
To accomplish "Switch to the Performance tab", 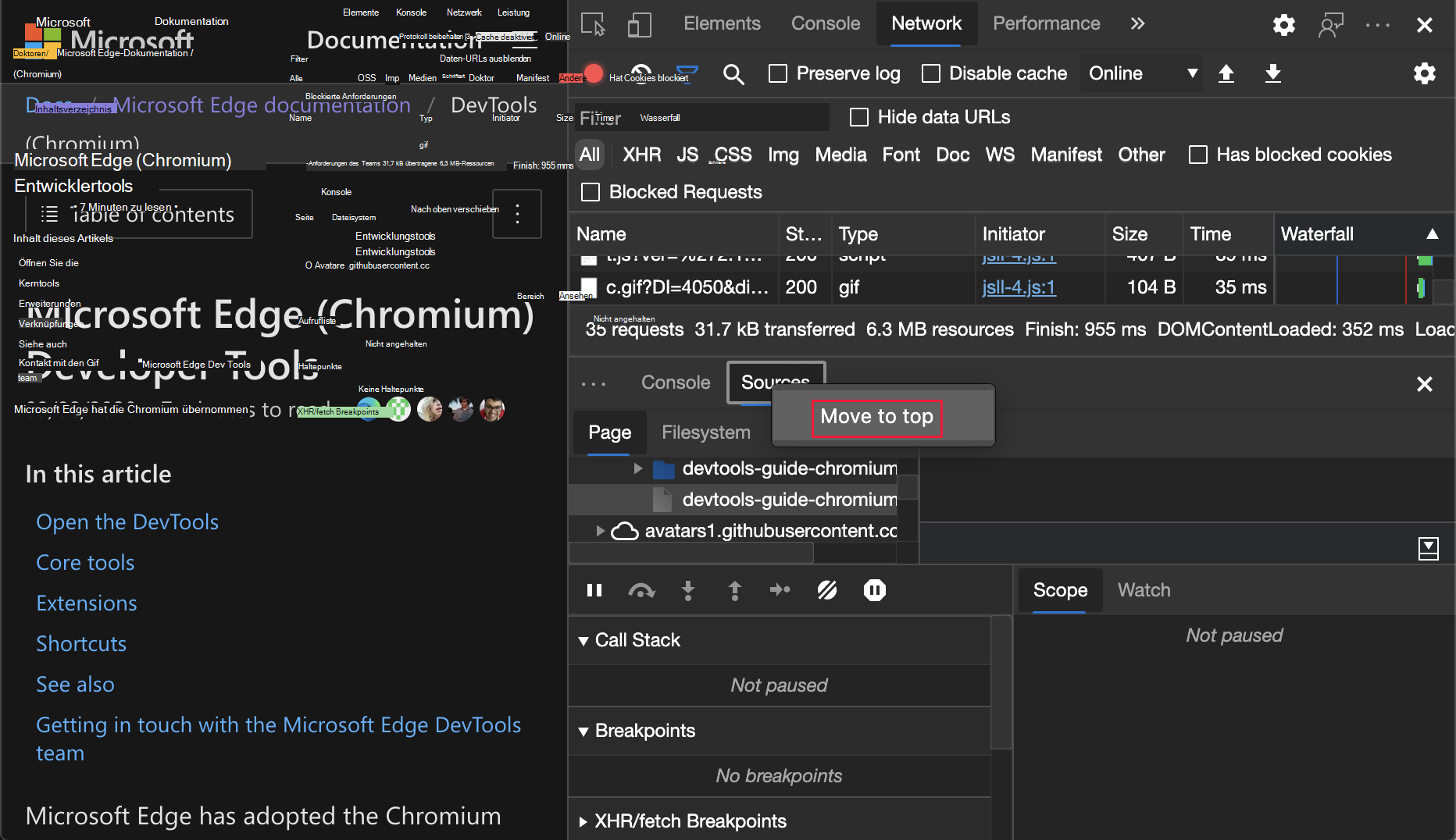I will [1046, 24].
